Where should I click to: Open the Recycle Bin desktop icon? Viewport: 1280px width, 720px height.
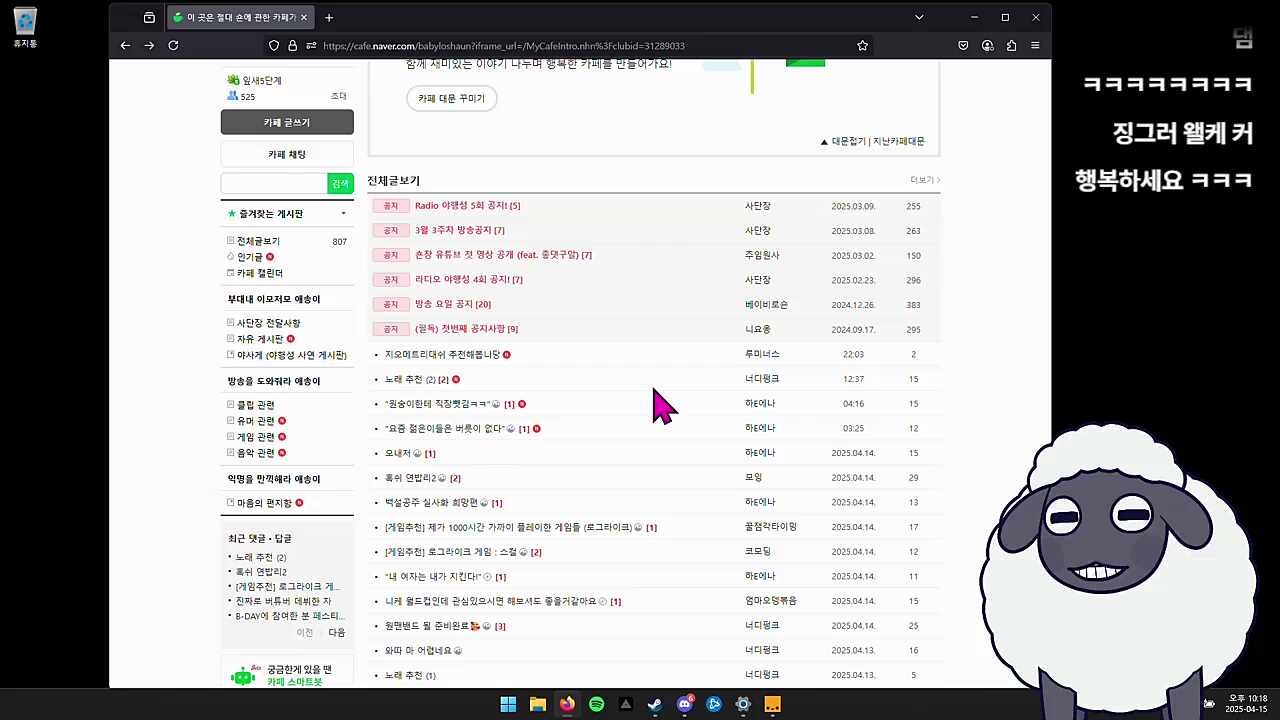click(25, 28)
